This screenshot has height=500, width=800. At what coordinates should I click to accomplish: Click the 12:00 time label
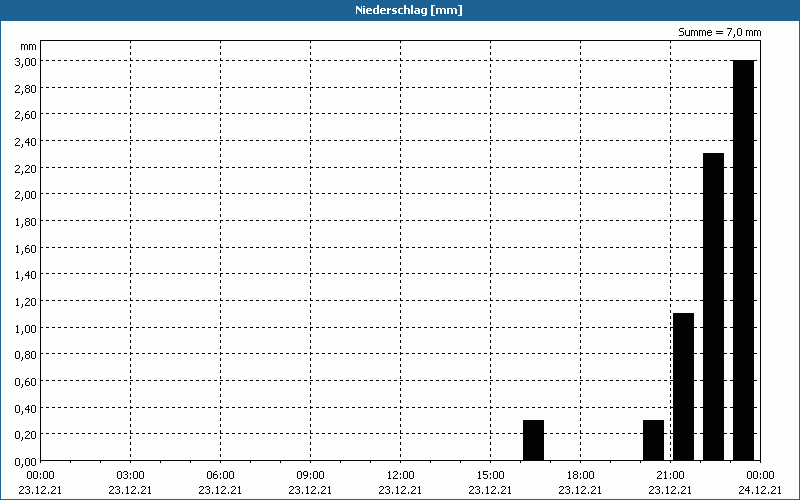[x=401, y=475]
